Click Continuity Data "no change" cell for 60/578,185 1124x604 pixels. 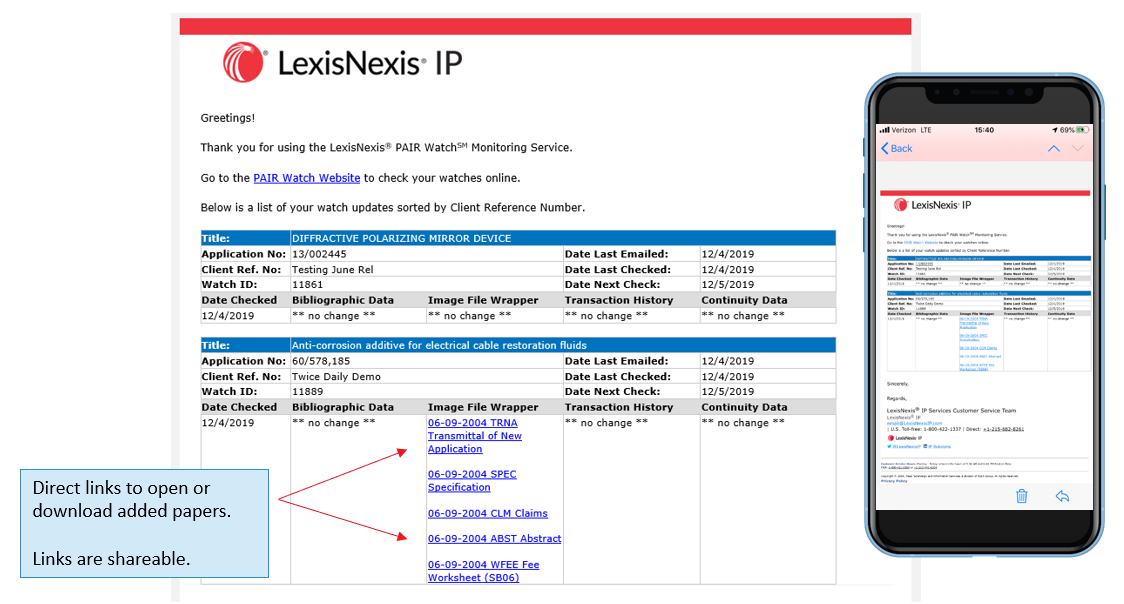pos(743,423)
